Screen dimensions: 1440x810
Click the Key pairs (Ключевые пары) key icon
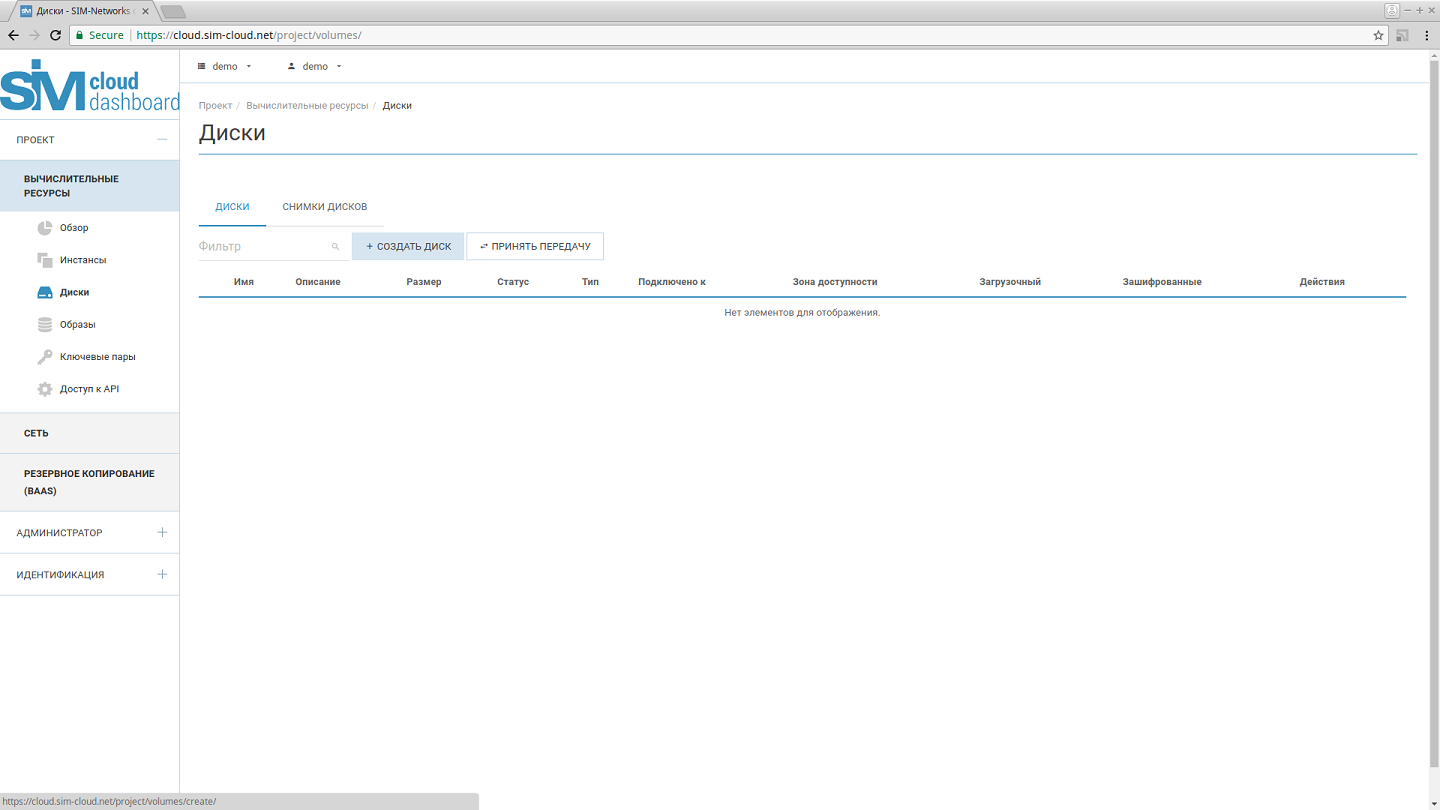(x=44, y=357)
